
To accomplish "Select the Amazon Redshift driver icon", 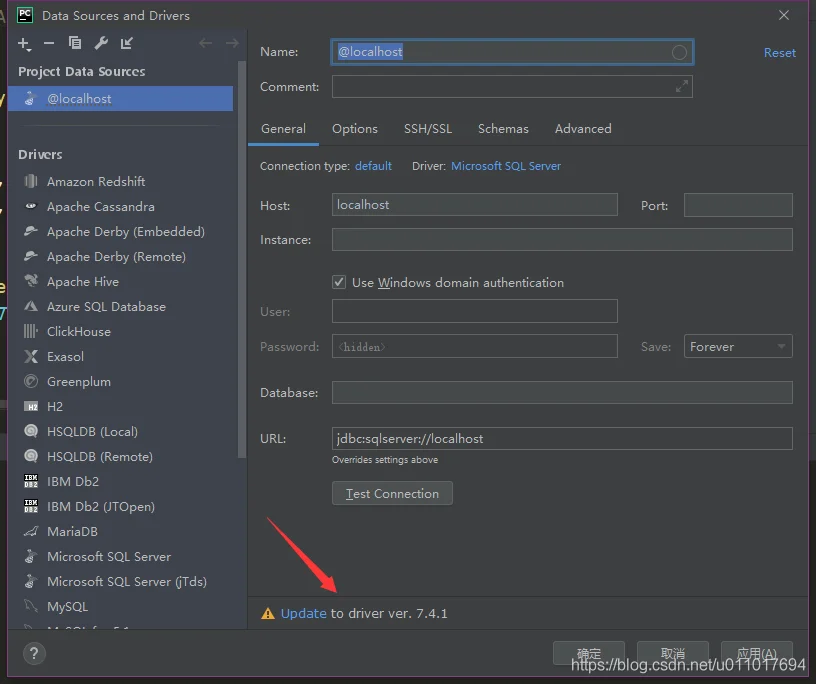I will tap(31, 181).
